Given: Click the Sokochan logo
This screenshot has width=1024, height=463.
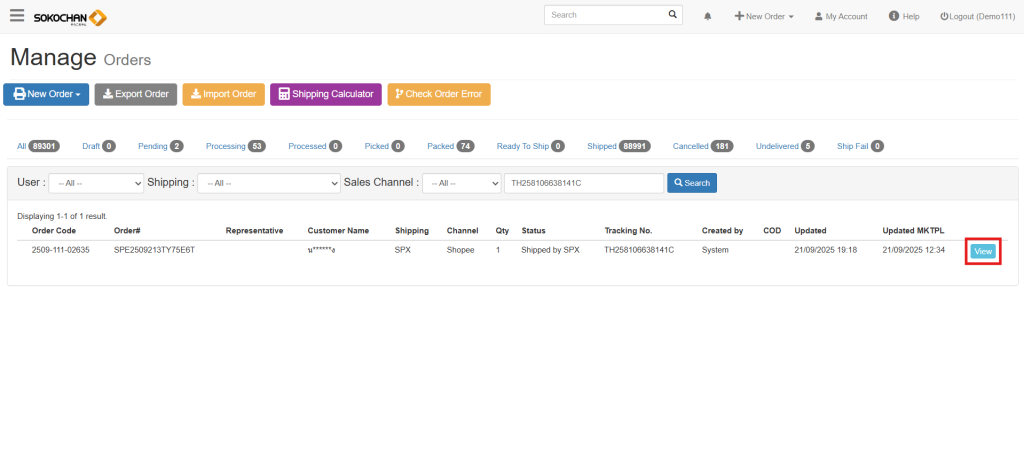Looking at the screenshot, I should pos(70,17).
